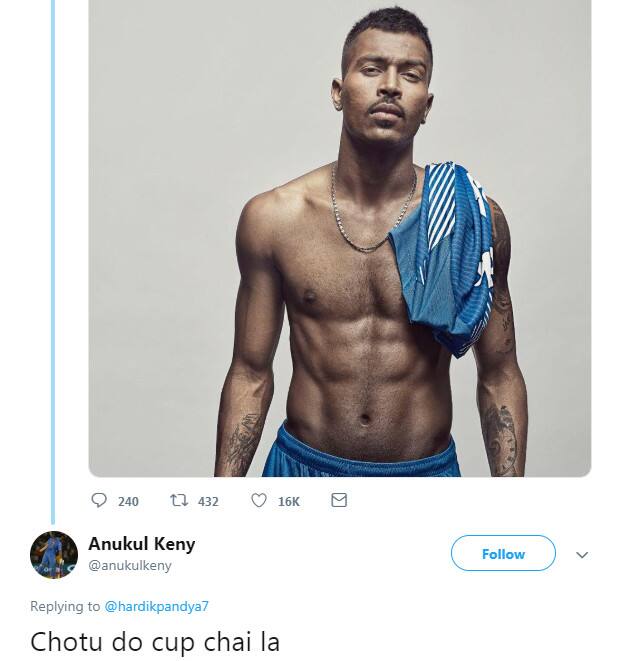Open the direct message envelope icon
Viewport: 623px width, 661px height.
pyautogui.click(x=339, y=500)
